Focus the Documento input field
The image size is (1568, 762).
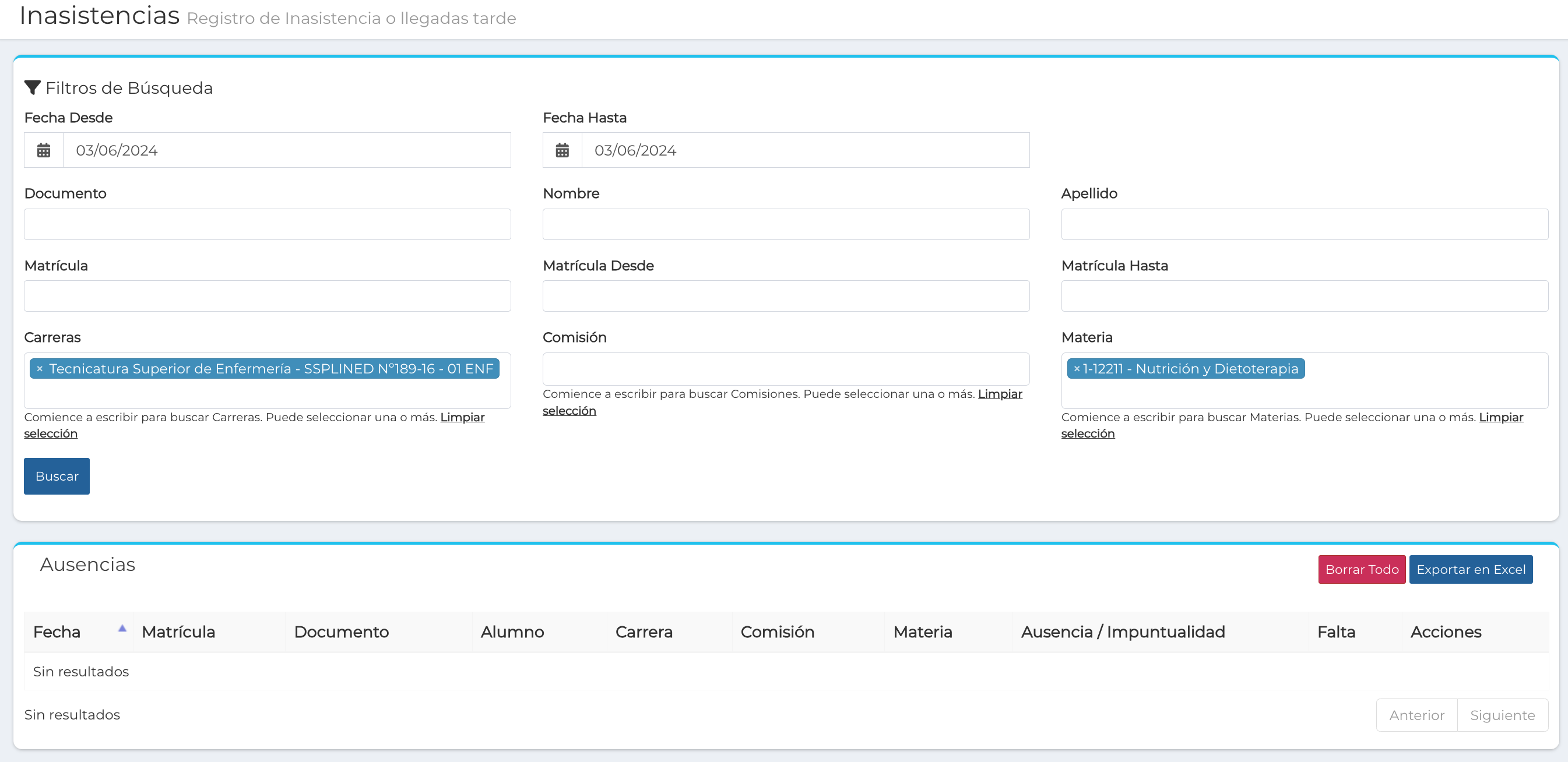click(x=266, y=224)
